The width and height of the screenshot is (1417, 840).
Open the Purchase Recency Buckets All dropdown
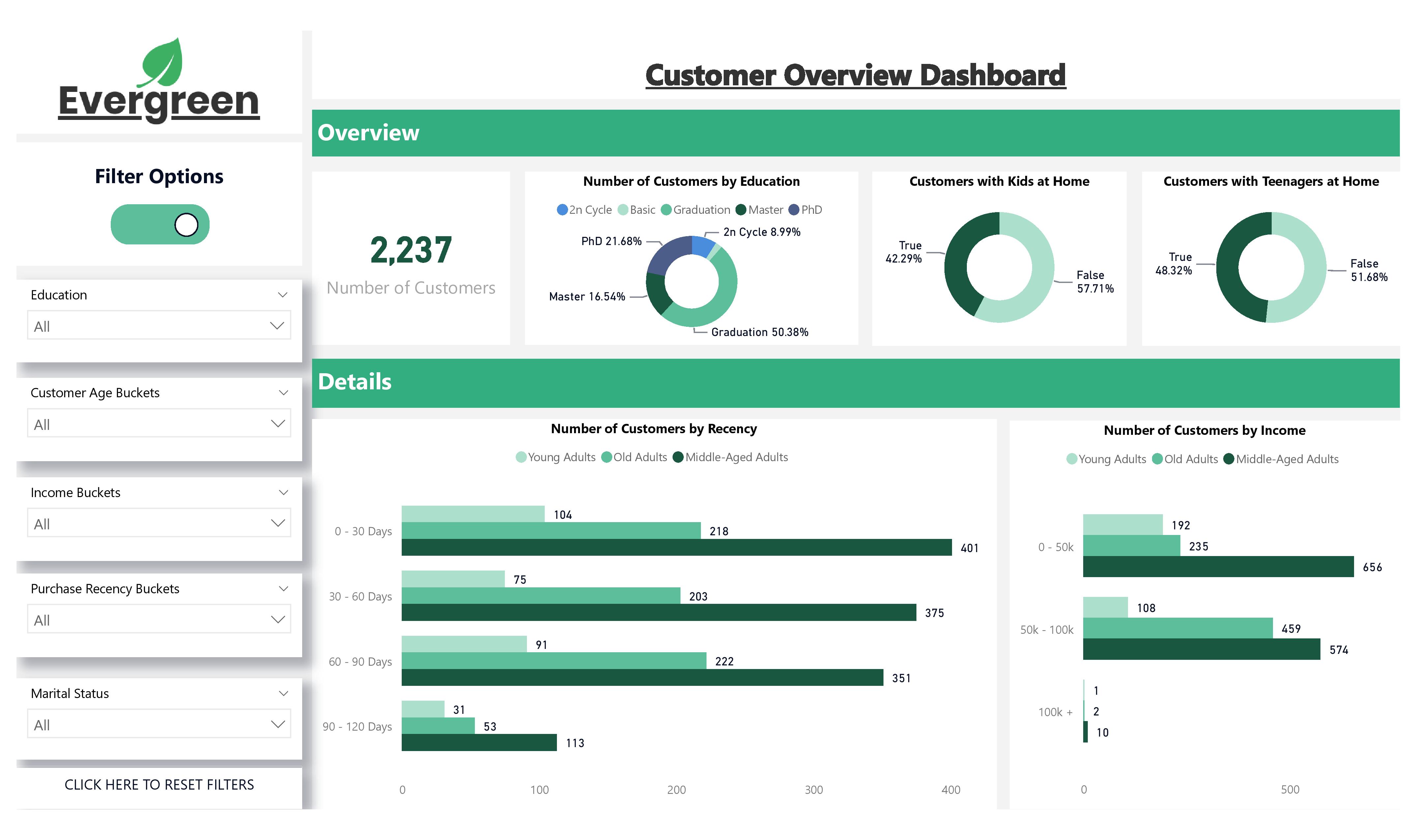click(159, 619)
